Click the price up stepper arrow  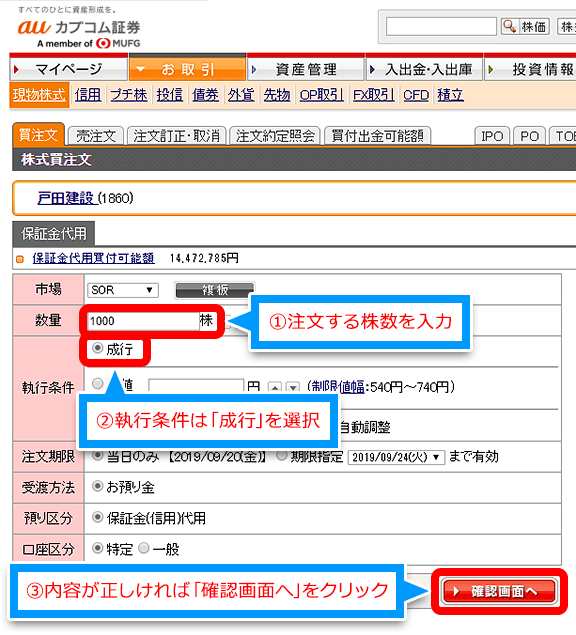tap(275, 387)
